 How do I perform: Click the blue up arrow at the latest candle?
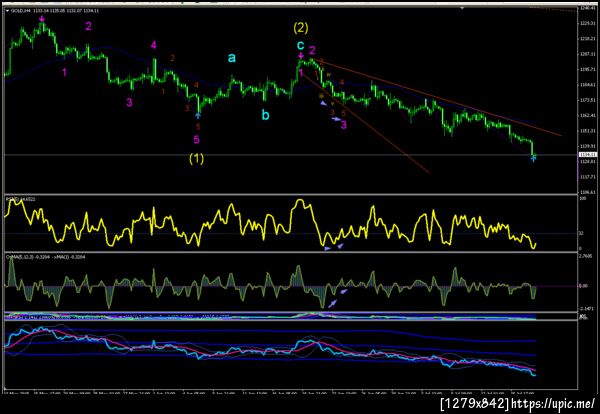[533, 158]
